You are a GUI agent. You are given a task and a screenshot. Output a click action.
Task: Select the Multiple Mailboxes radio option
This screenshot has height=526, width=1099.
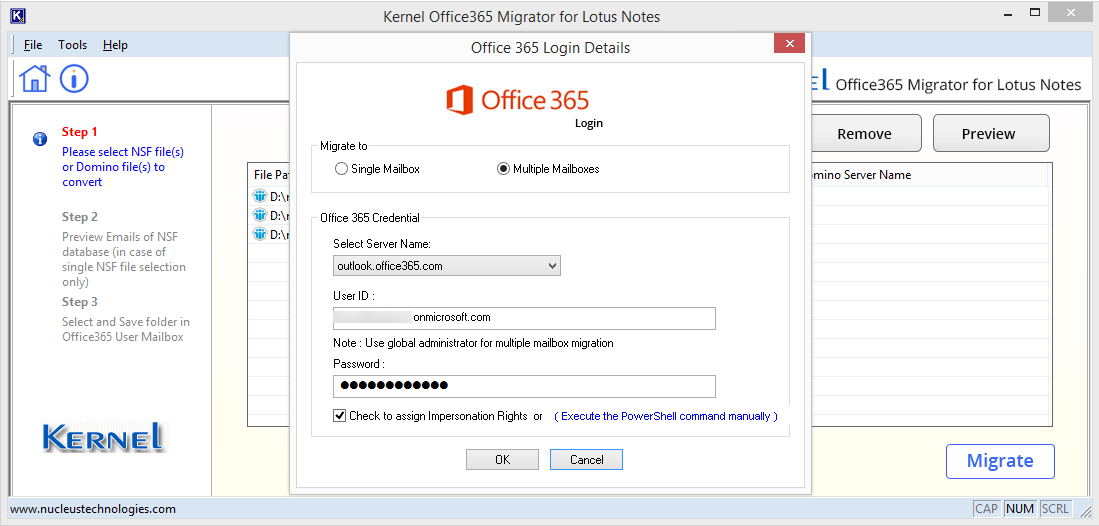coord(503,169)
